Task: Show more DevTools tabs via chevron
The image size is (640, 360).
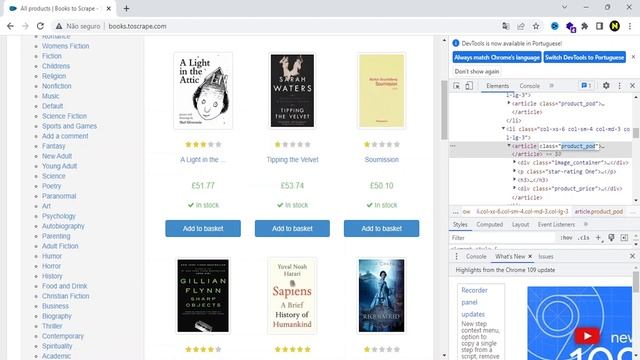Action: pos(551,86)
